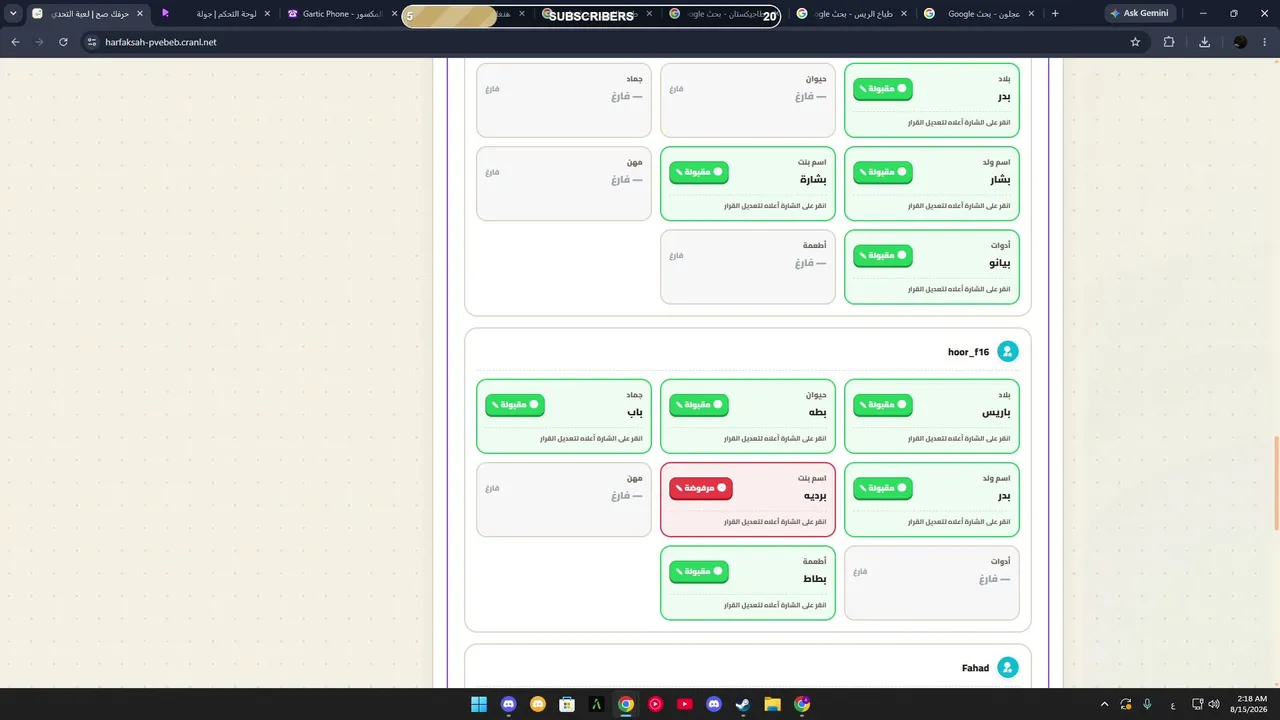The image size is (1280, 720).
Task: Reload the page with the refresh icon
Action: click(63, 42)
